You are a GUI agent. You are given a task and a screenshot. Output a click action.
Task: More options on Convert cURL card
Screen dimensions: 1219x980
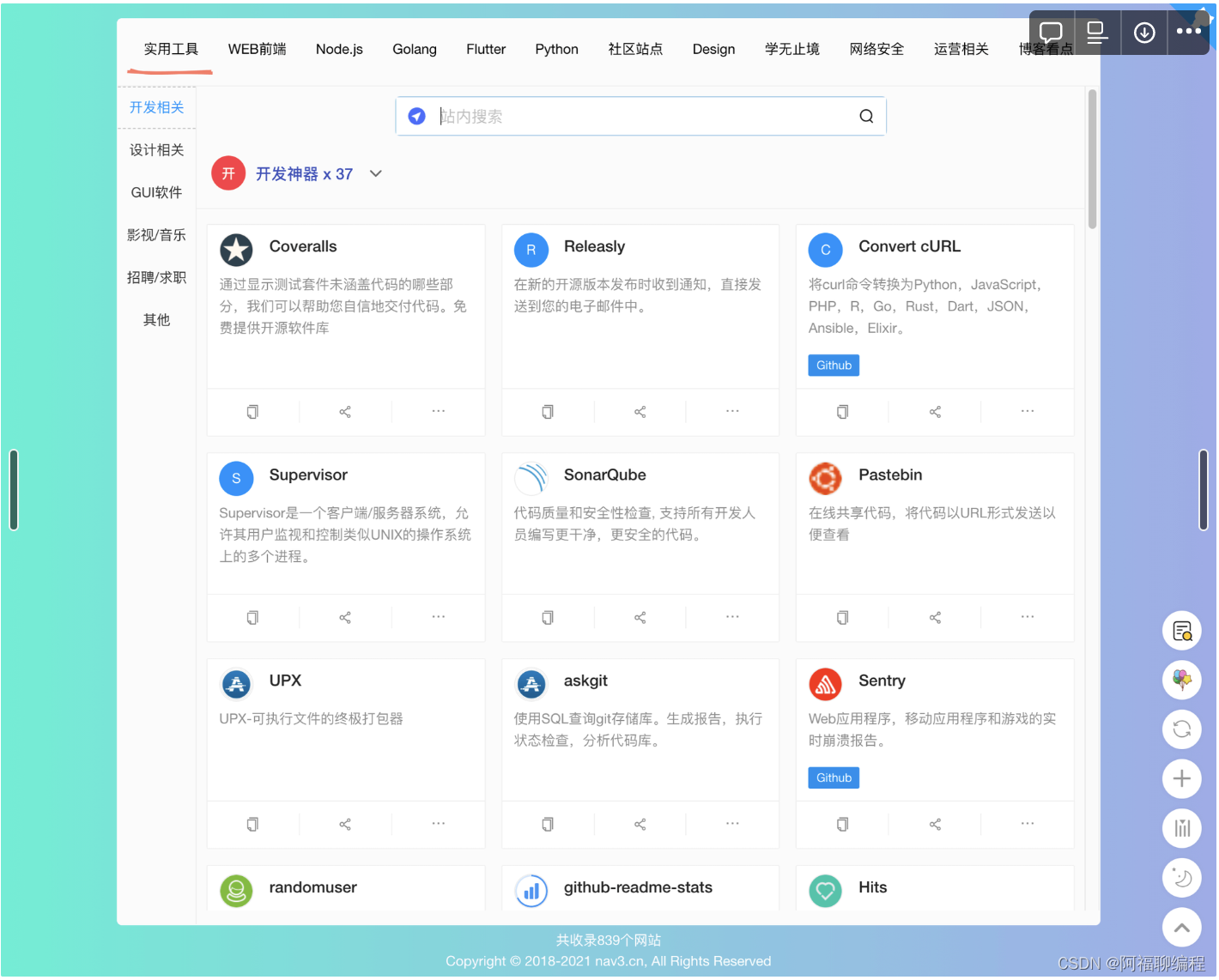(x=1028, y=412)
